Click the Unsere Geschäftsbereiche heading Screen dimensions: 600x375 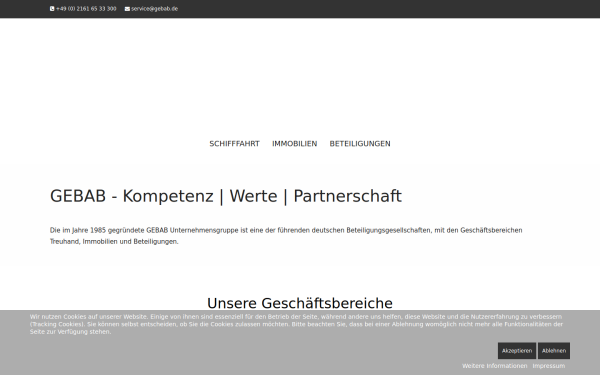pos(300,303)
